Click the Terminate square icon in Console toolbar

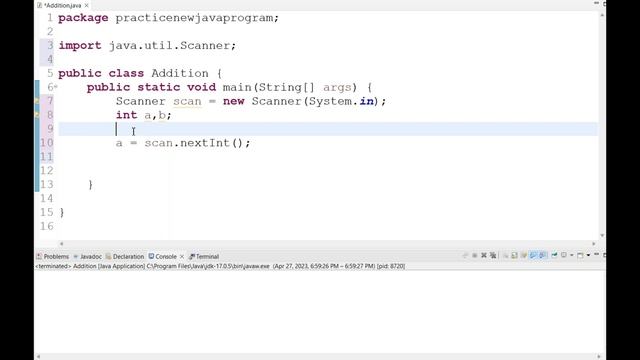[475, 256]
